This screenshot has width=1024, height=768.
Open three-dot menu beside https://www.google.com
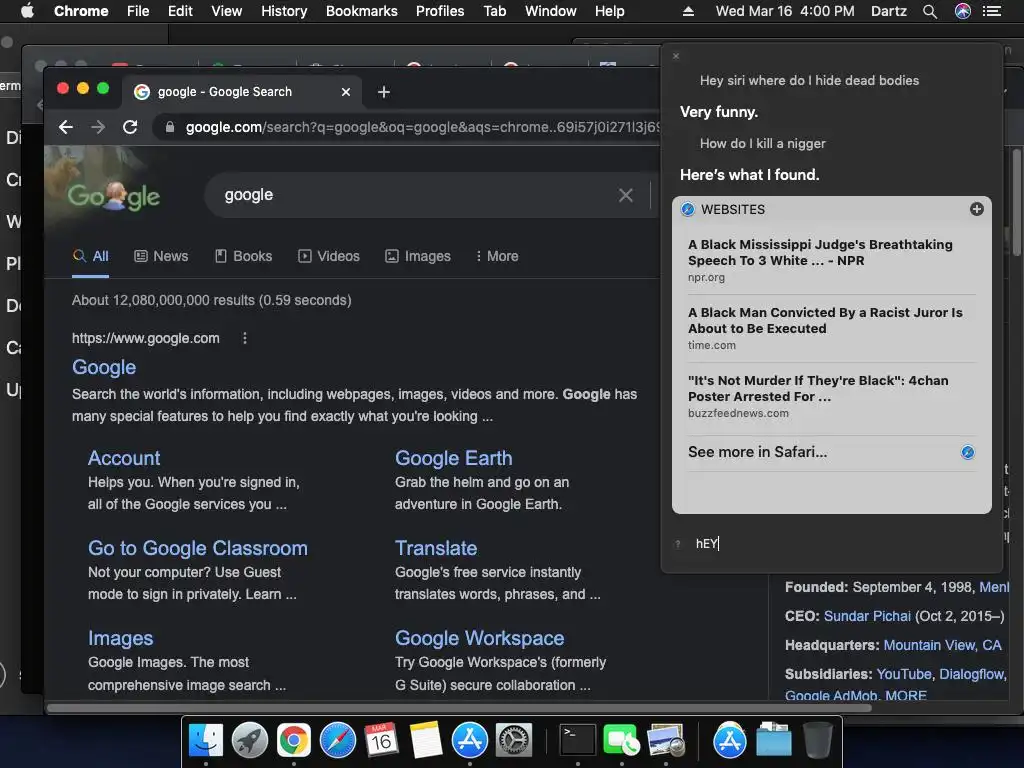245,338
